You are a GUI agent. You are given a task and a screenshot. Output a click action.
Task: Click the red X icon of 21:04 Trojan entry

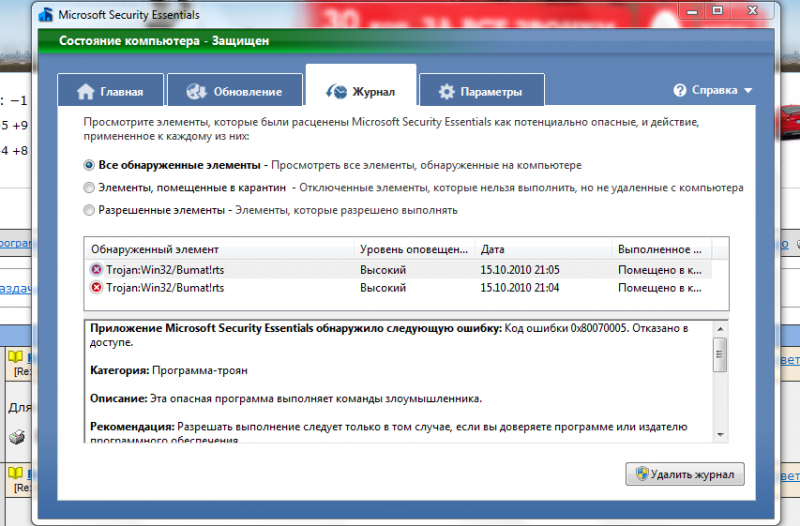96,288
